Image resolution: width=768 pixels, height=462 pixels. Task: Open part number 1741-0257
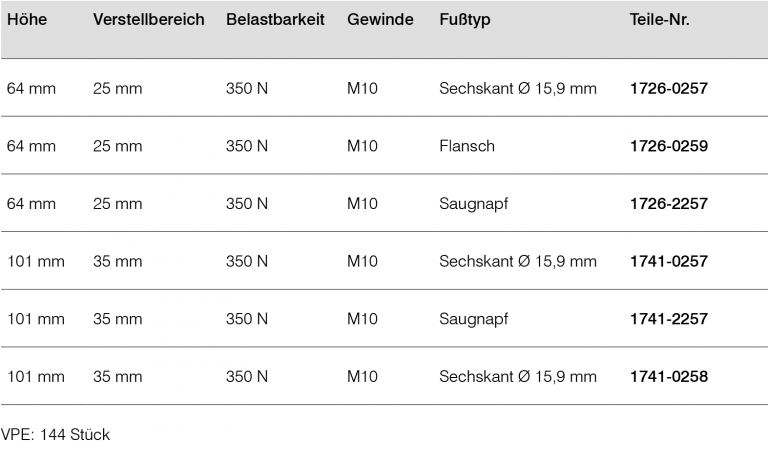669,262
